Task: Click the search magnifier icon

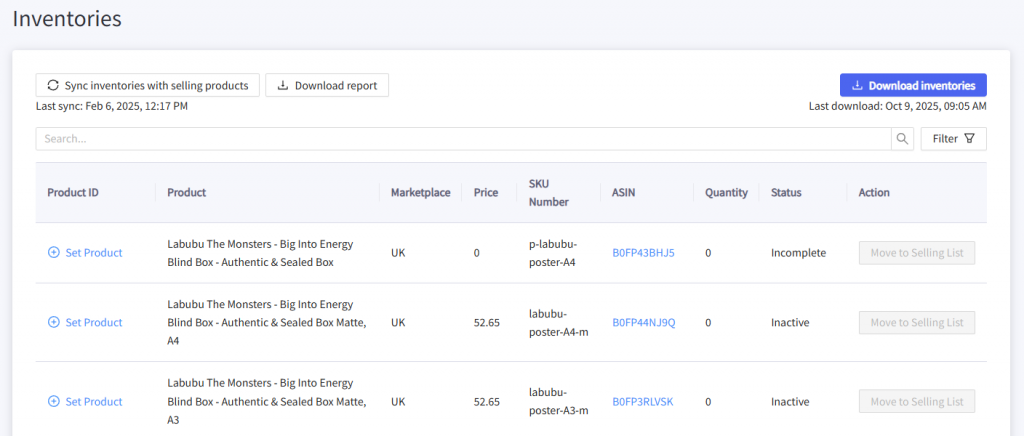Action: (903, 139)
